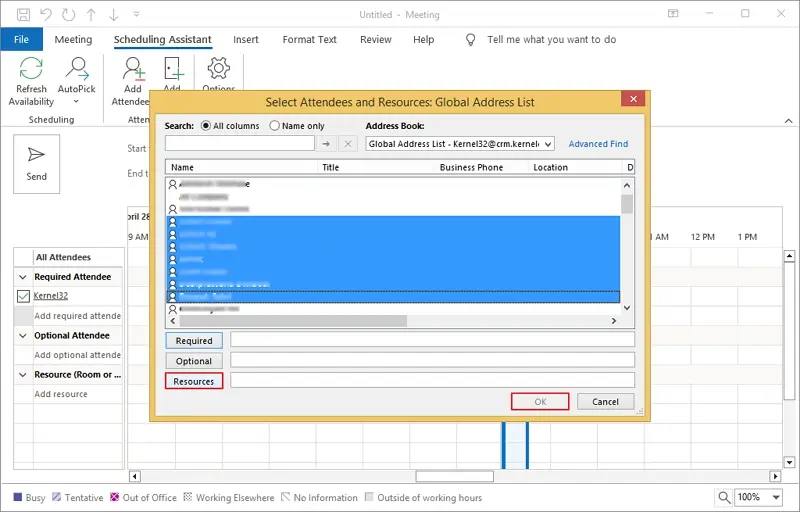
Task: Click the Resources button
Action: click(194, 381)
